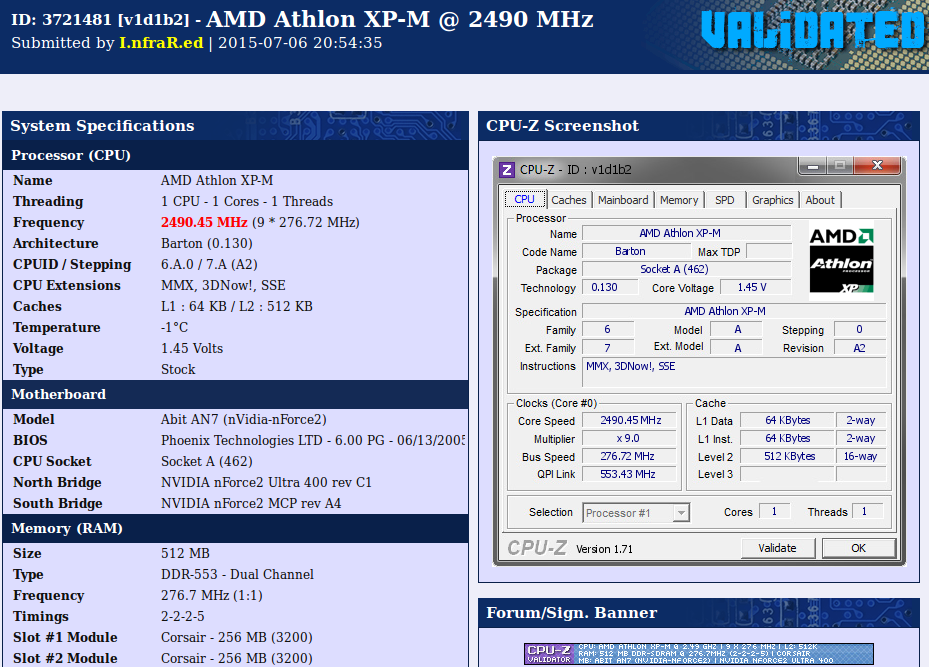Click the Abit AN7 (nVidia-nForce2) model value
929x667 pixels.
click(x=244, y=419)
